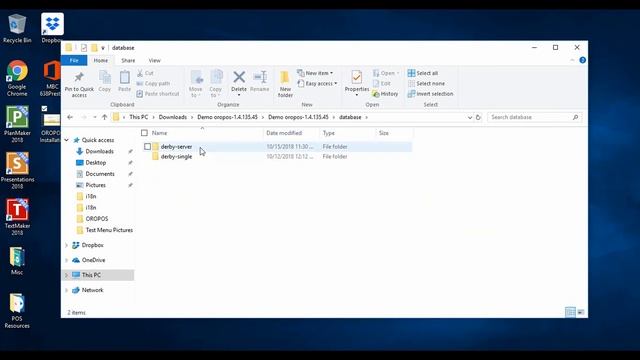Screen dimensions: 640x360
Task: Open TextMaker 2018 desktop shortcut
Action: pyautogui.click(x=17, y=217)
